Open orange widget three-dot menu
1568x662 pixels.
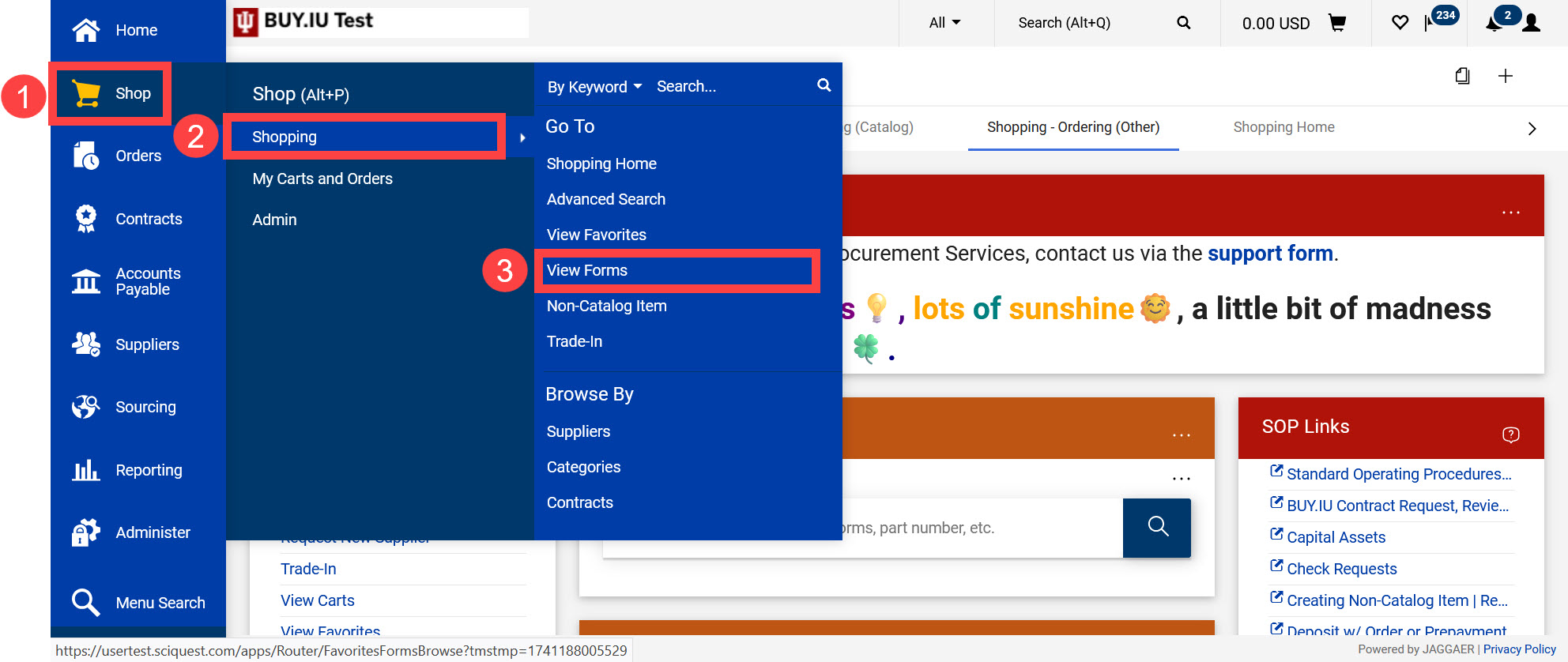tap(1182, 435)
